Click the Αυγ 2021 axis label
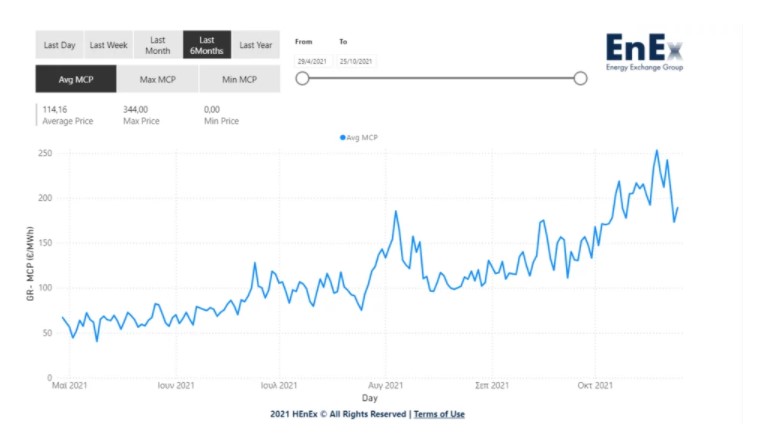 pyautogui.click(x=385, y=385)
